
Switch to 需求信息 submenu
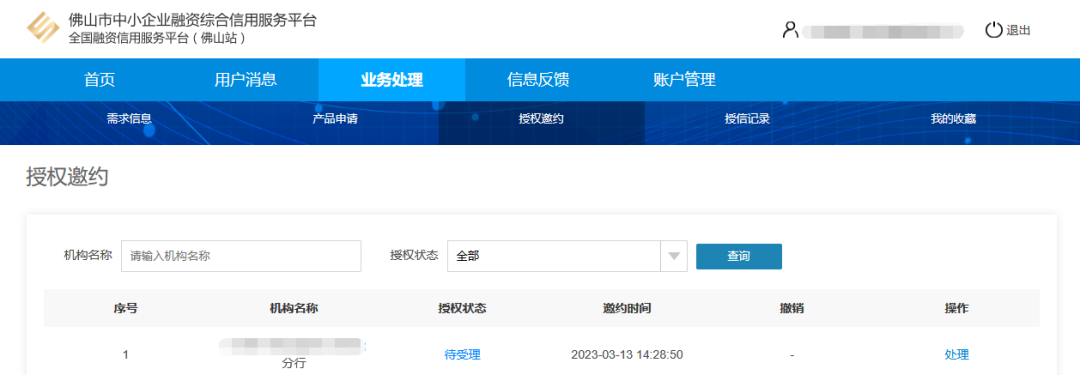(129, 119)
